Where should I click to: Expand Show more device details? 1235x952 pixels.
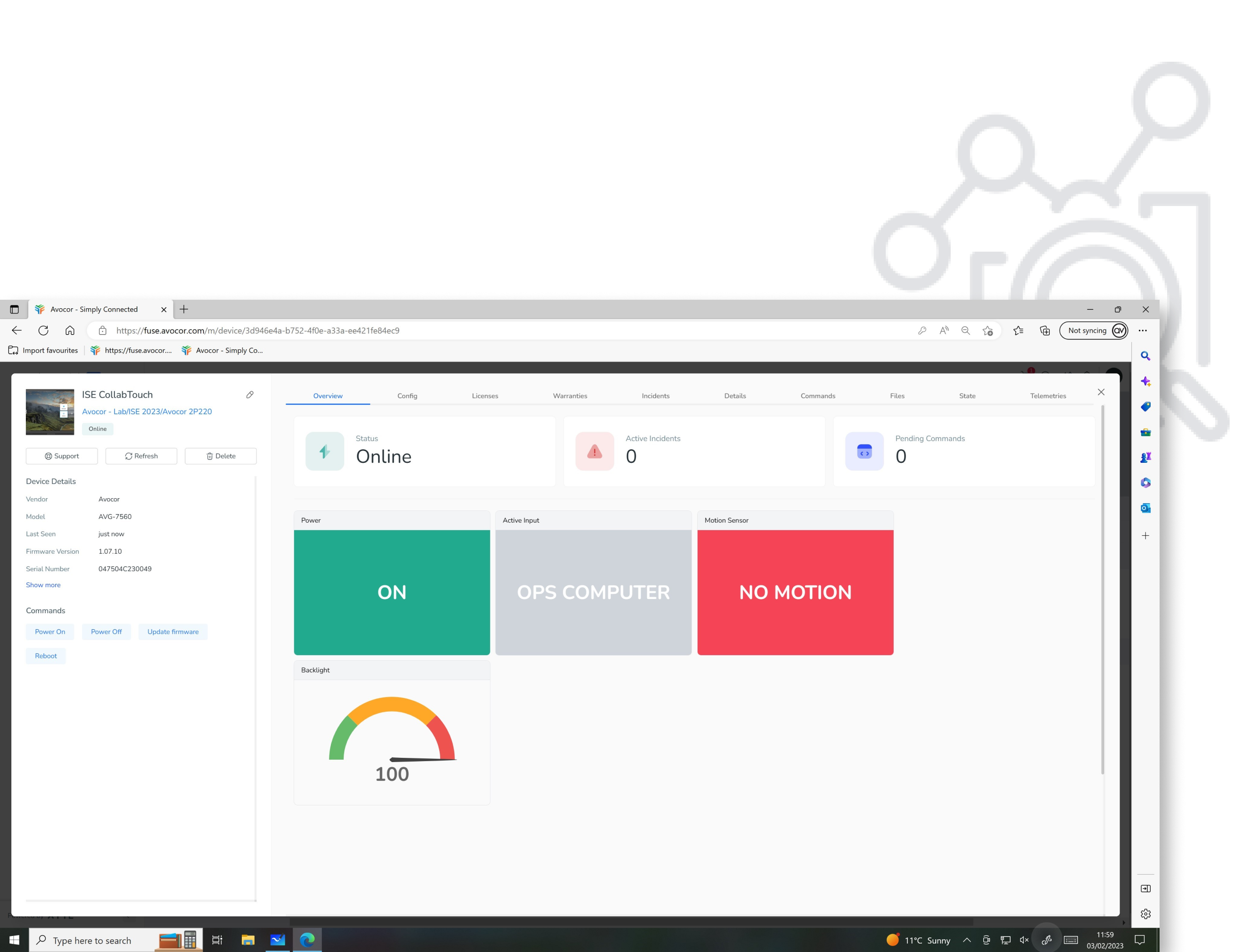tap(43, 585)
